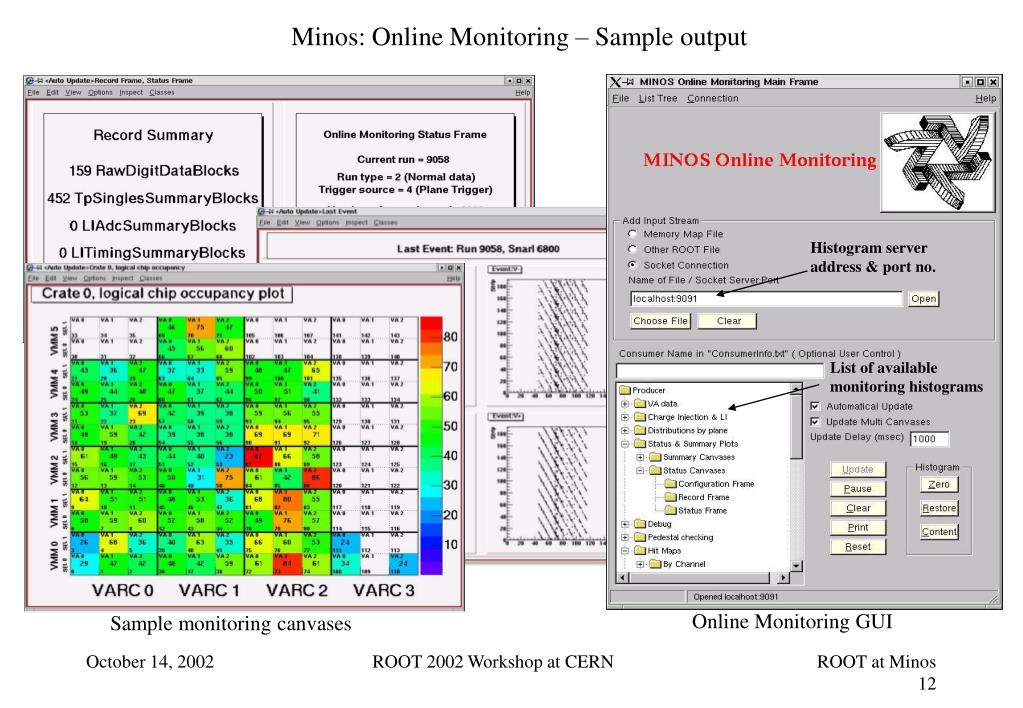The image size is (1023, 708).
Task: Click the MINOS knot logo image
Action: coord(938,162)
